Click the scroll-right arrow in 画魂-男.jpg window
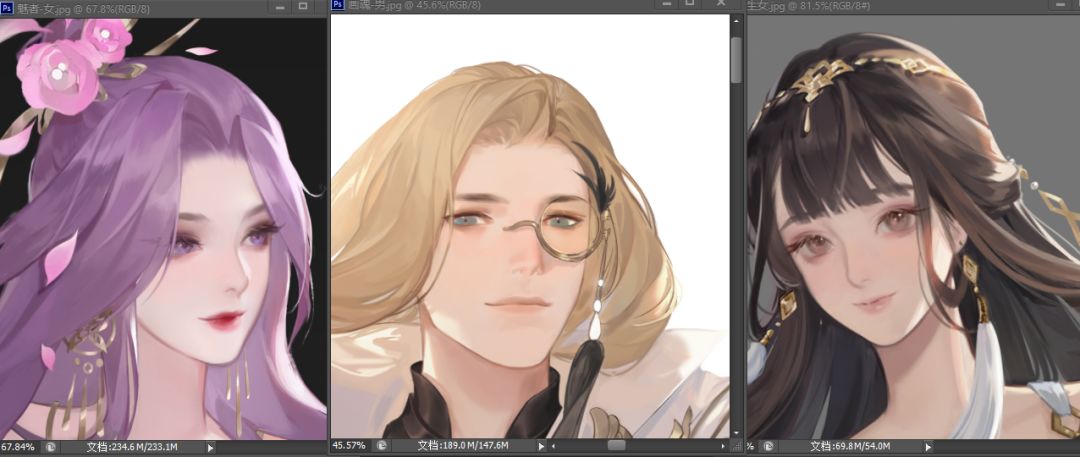This screenshot has height=457, width=1080. coord(724,446)
